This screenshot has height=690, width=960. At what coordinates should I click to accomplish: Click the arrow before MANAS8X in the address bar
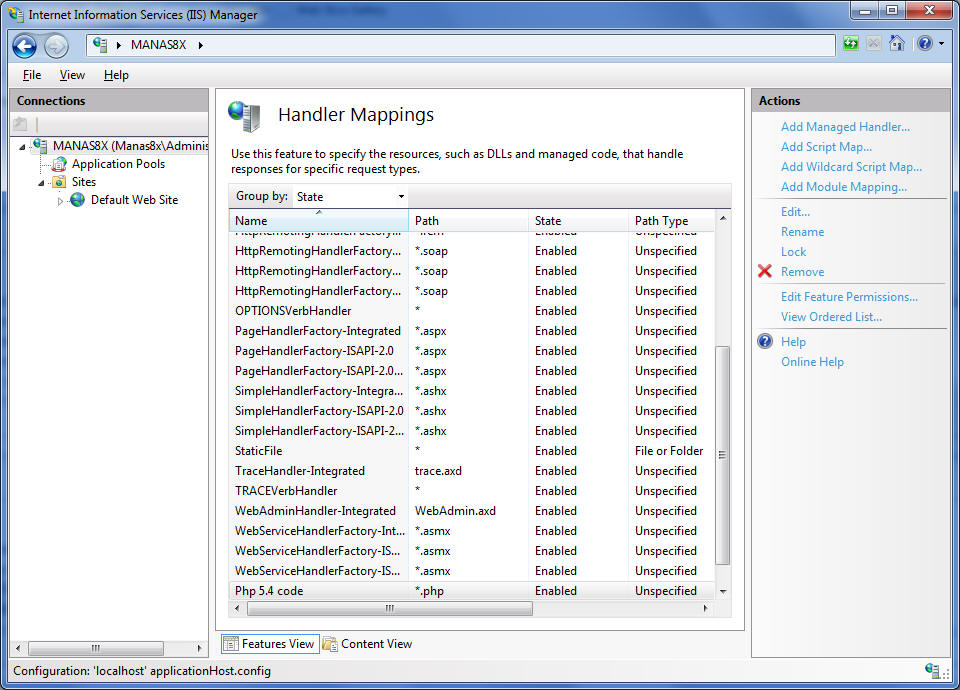pyautogui.click(x=119, y=45)
